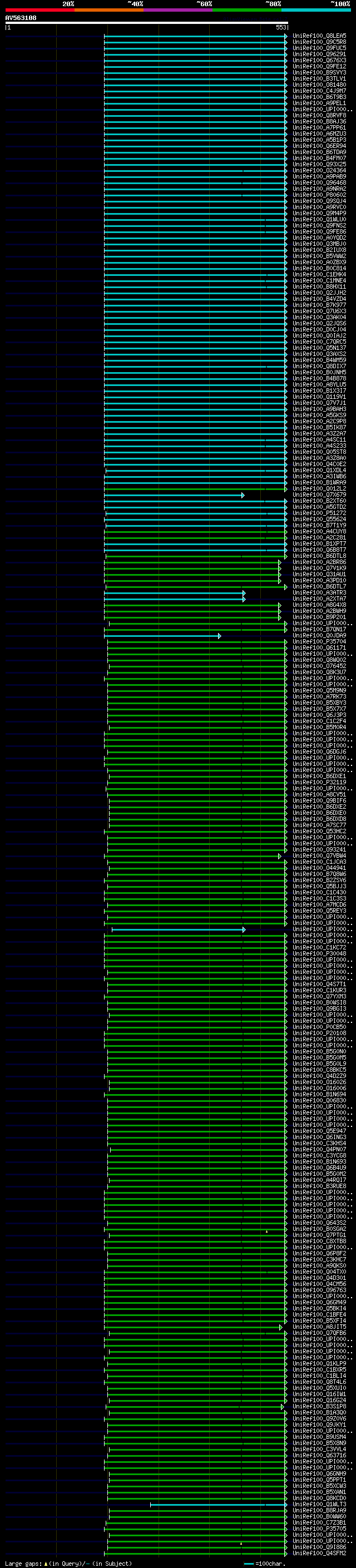Open hit UniRef100_Q9FUC5
Viewport: 356px width, 1568px height.
click(x=319, y=48)
